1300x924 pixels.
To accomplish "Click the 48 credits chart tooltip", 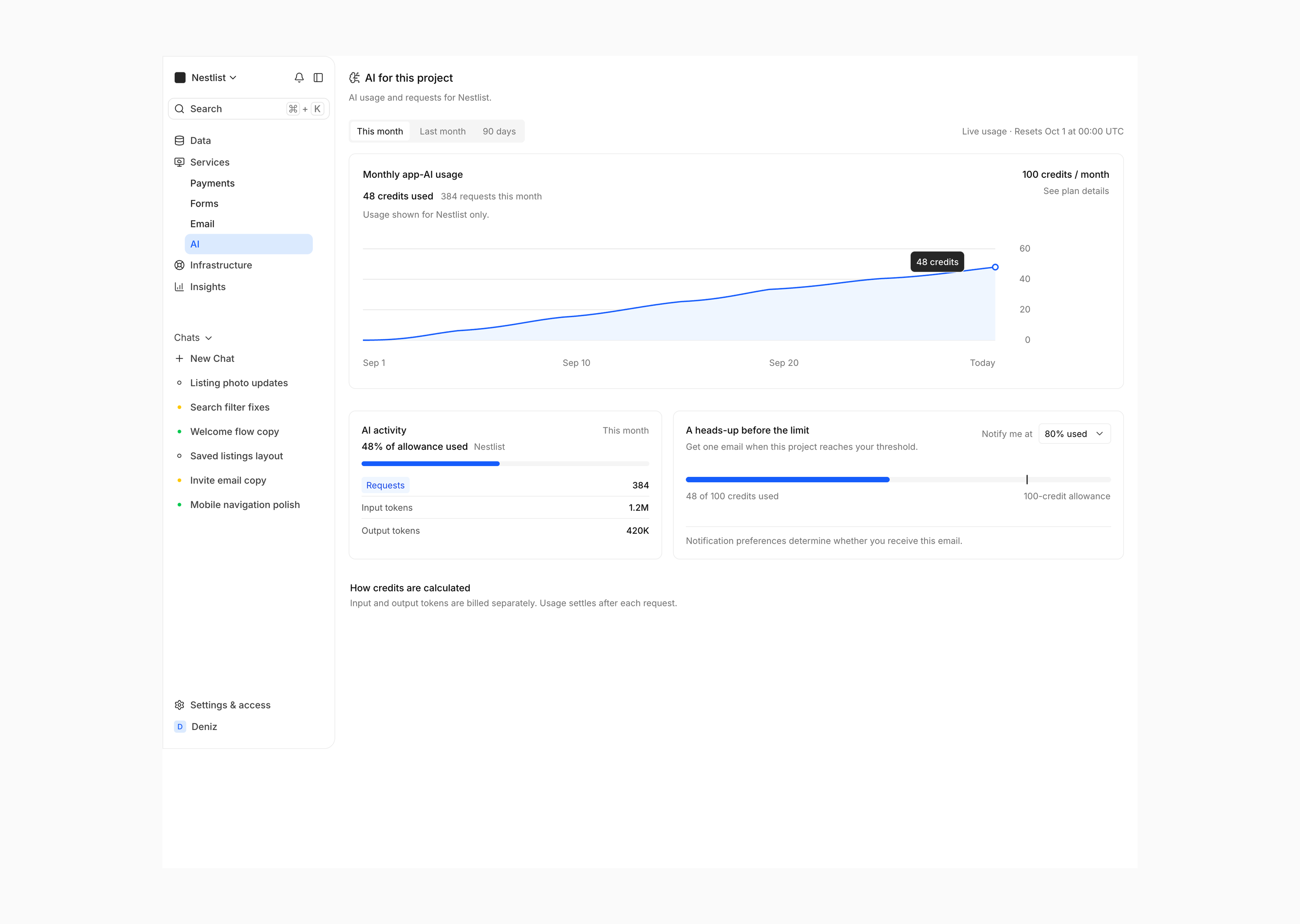I will click(x=937, y=262).
